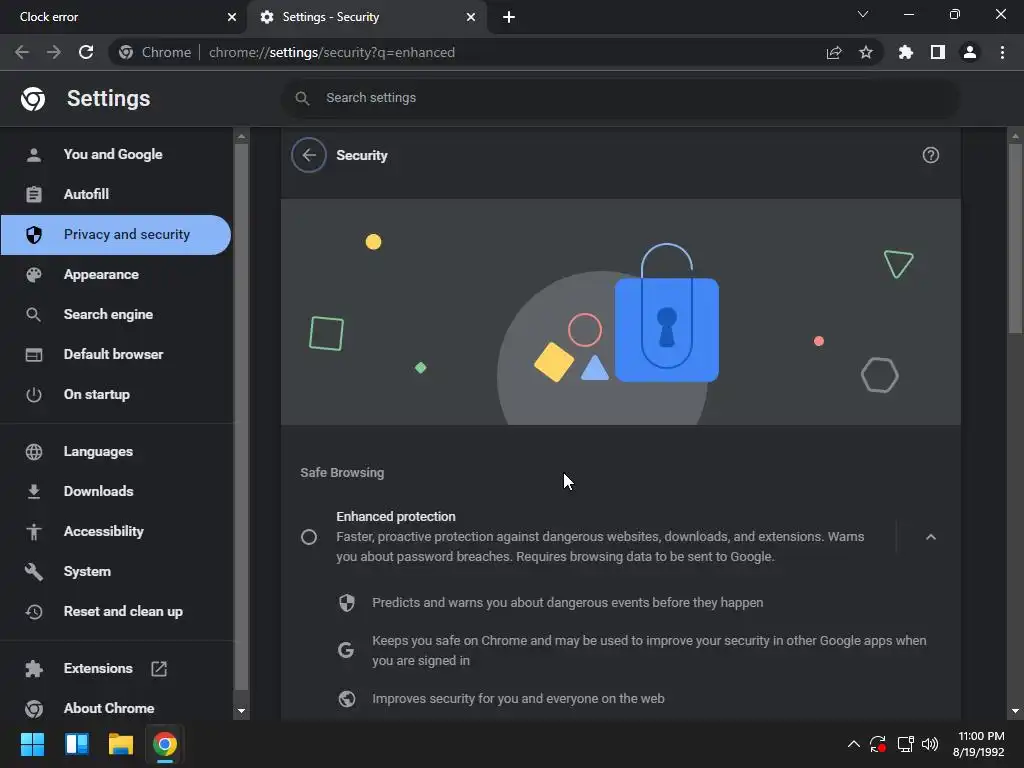This screenshot has width=1024, height=768.
Task: Click the sidebar scrollbar up arrow
Action: tap(241, 136)
